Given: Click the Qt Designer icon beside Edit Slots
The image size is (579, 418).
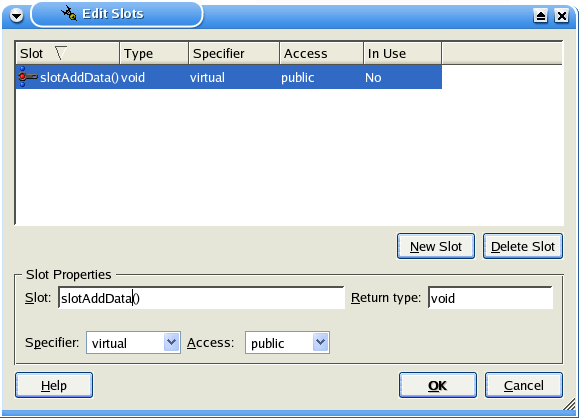Looking at the screenshot, I should click(69, 14).
